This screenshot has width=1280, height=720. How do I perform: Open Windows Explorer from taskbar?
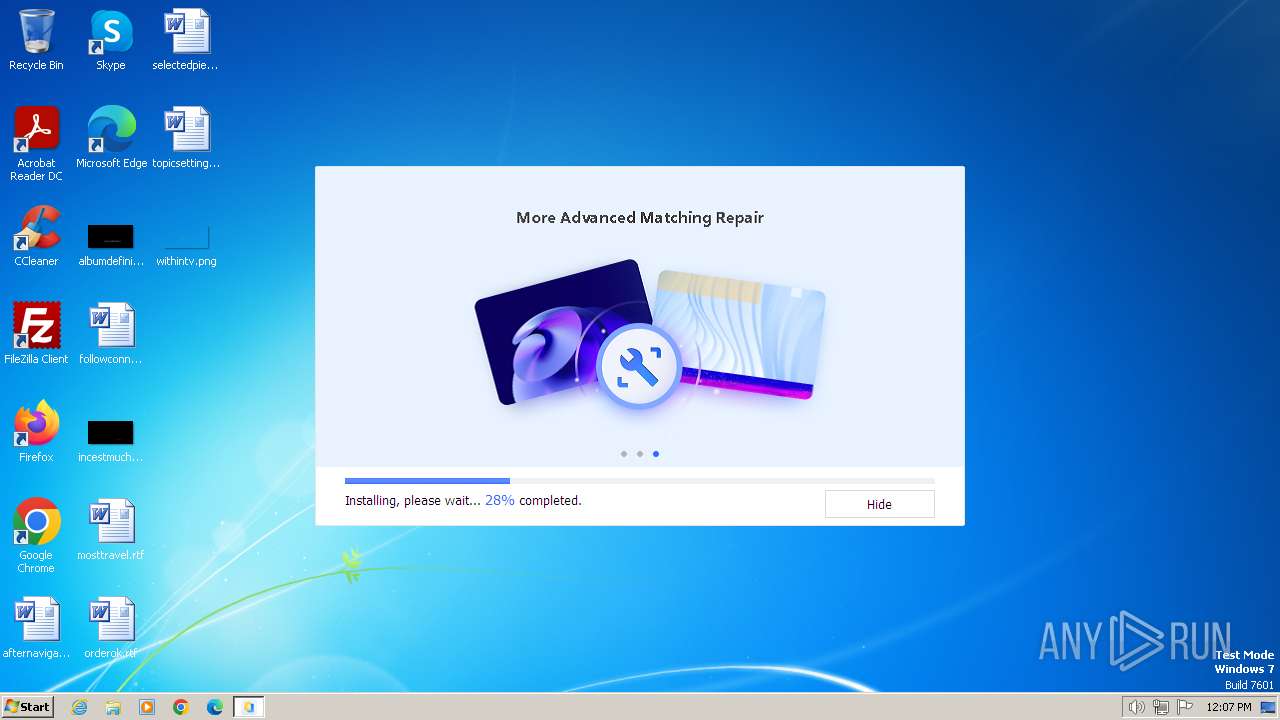(113, 707)
